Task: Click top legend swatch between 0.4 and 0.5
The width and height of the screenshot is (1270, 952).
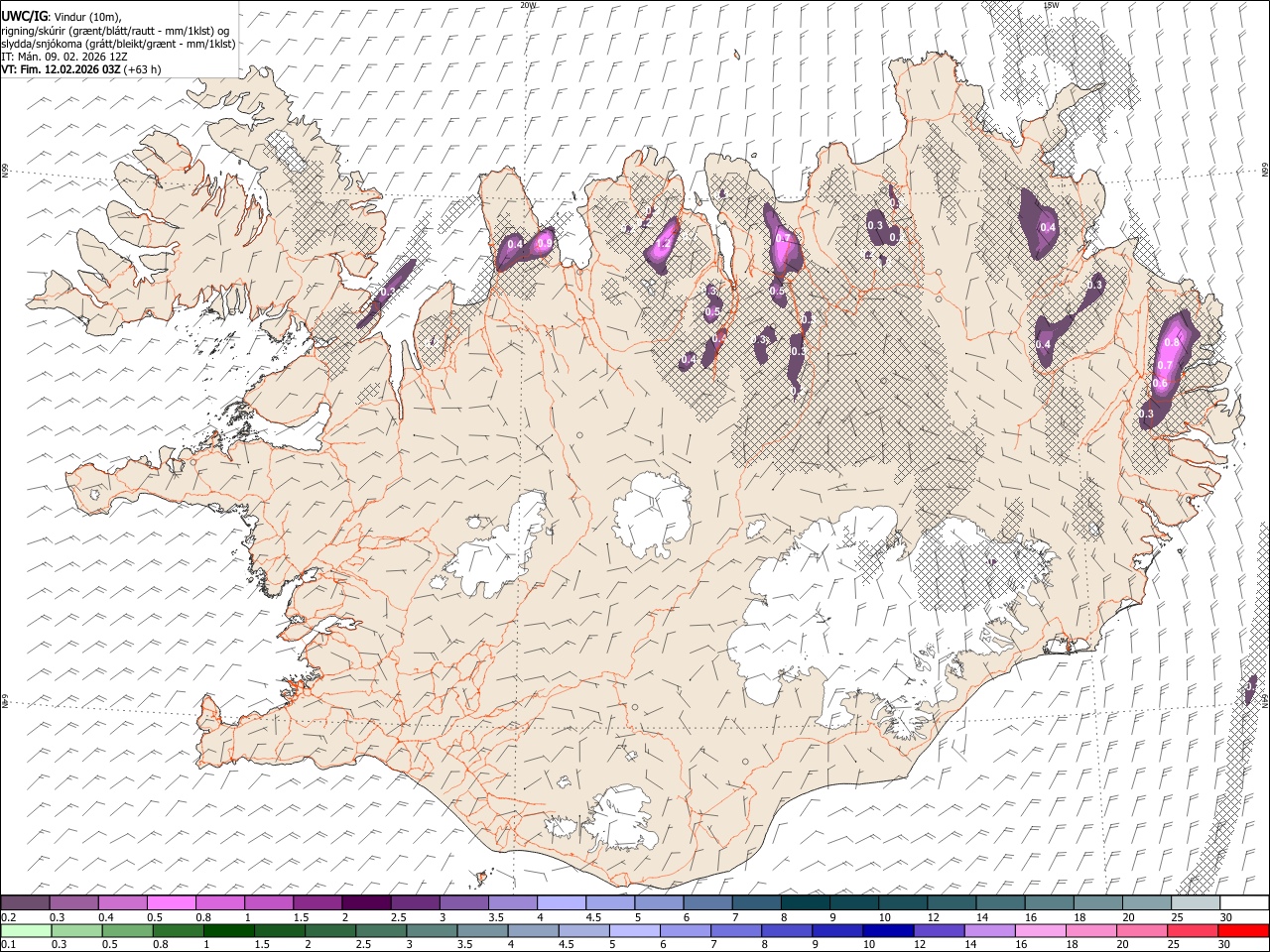Action: click(x=123, y=902)
